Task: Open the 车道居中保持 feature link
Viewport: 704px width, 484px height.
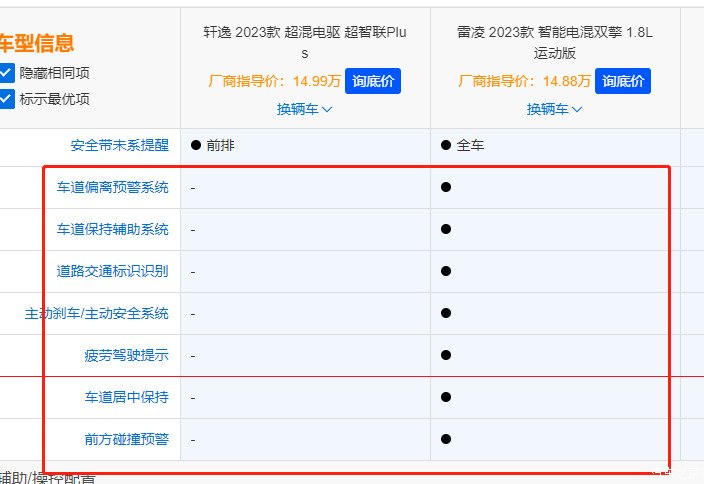Action: [x=126, y=397]
